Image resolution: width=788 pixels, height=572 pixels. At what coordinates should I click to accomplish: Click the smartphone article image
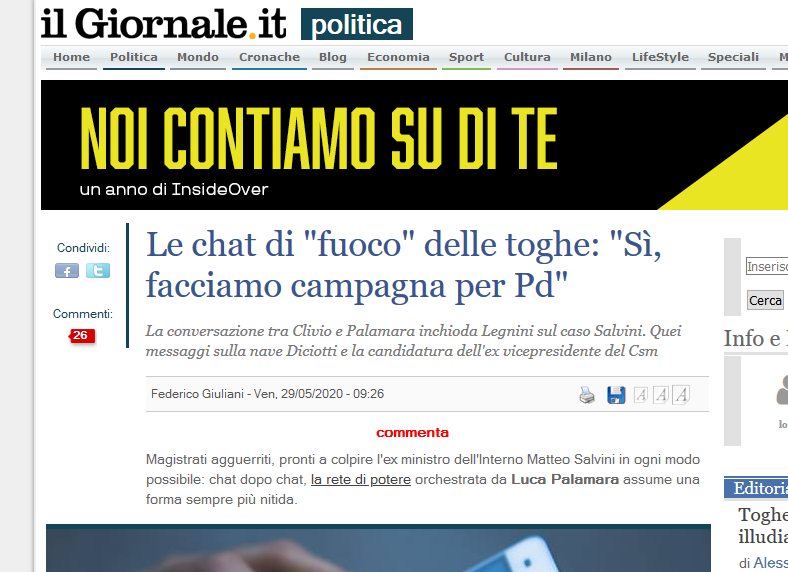378,548
